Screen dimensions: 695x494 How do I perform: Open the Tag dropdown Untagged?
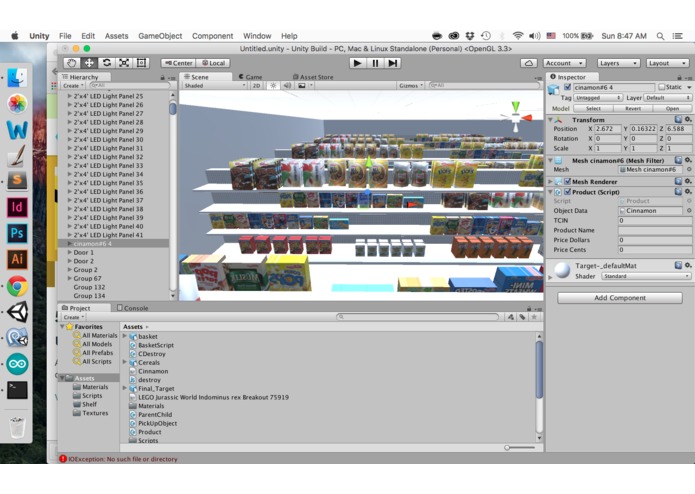597,97
